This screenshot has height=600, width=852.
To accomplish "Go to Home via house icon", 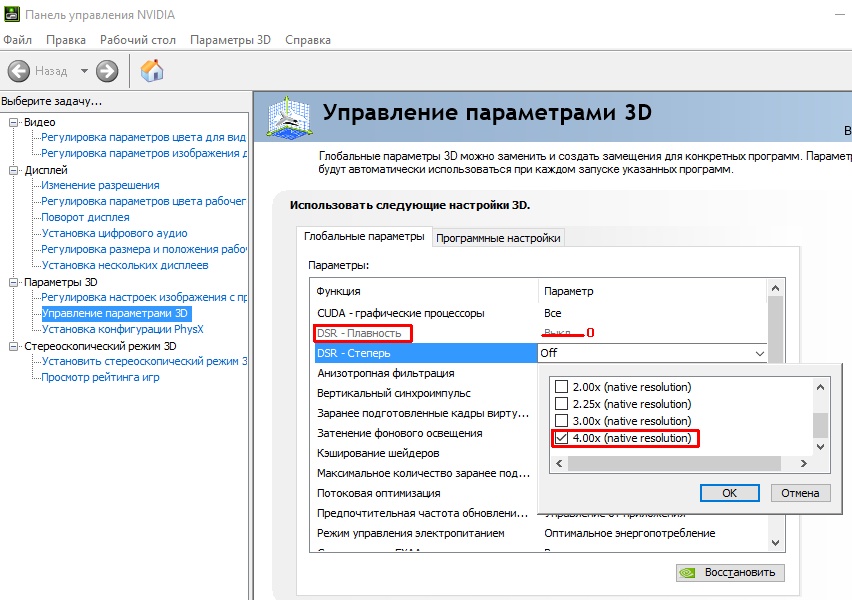I will tap(152, 71).
